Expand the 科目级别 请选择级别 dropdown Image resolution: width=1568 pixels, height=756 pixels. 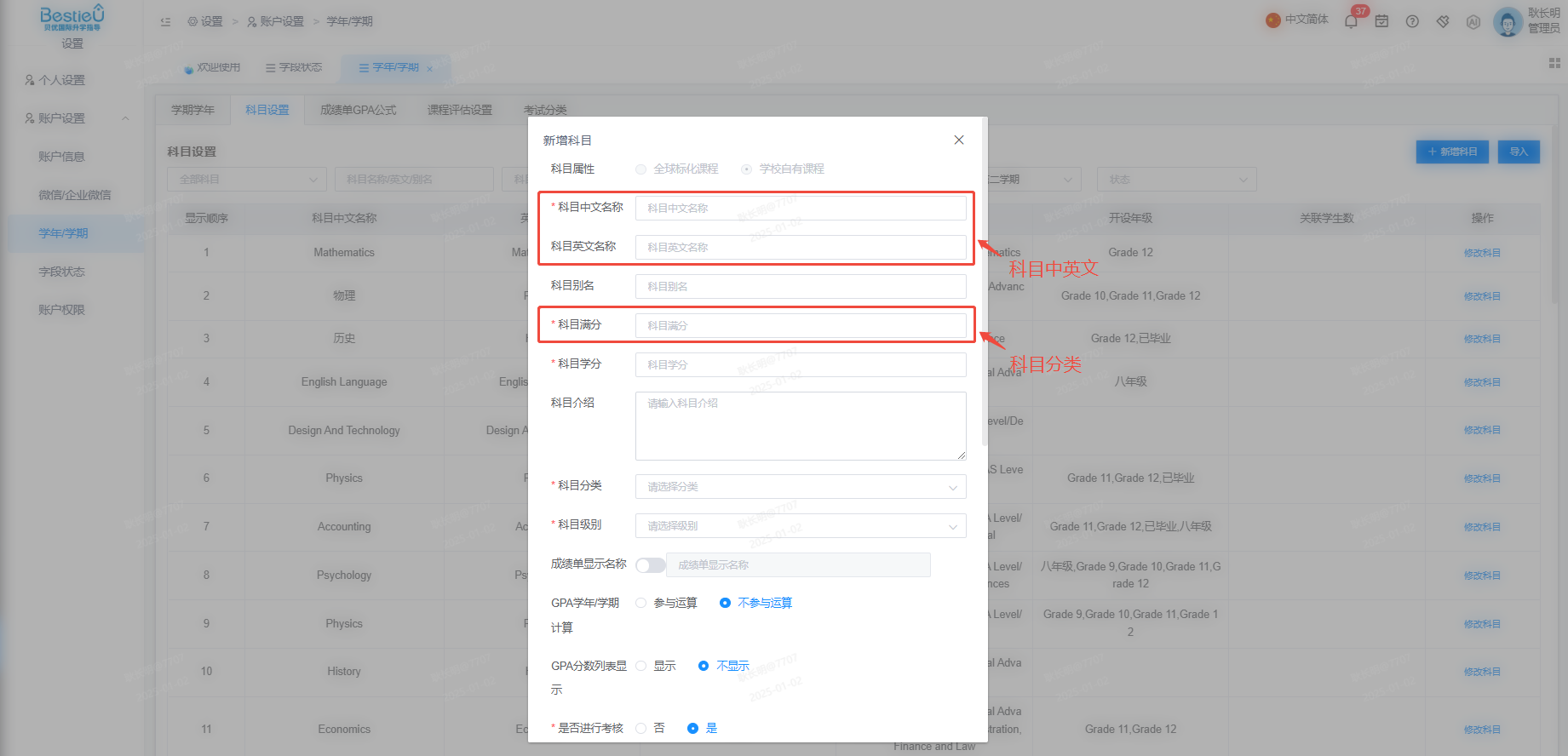[x=801, y=525]
